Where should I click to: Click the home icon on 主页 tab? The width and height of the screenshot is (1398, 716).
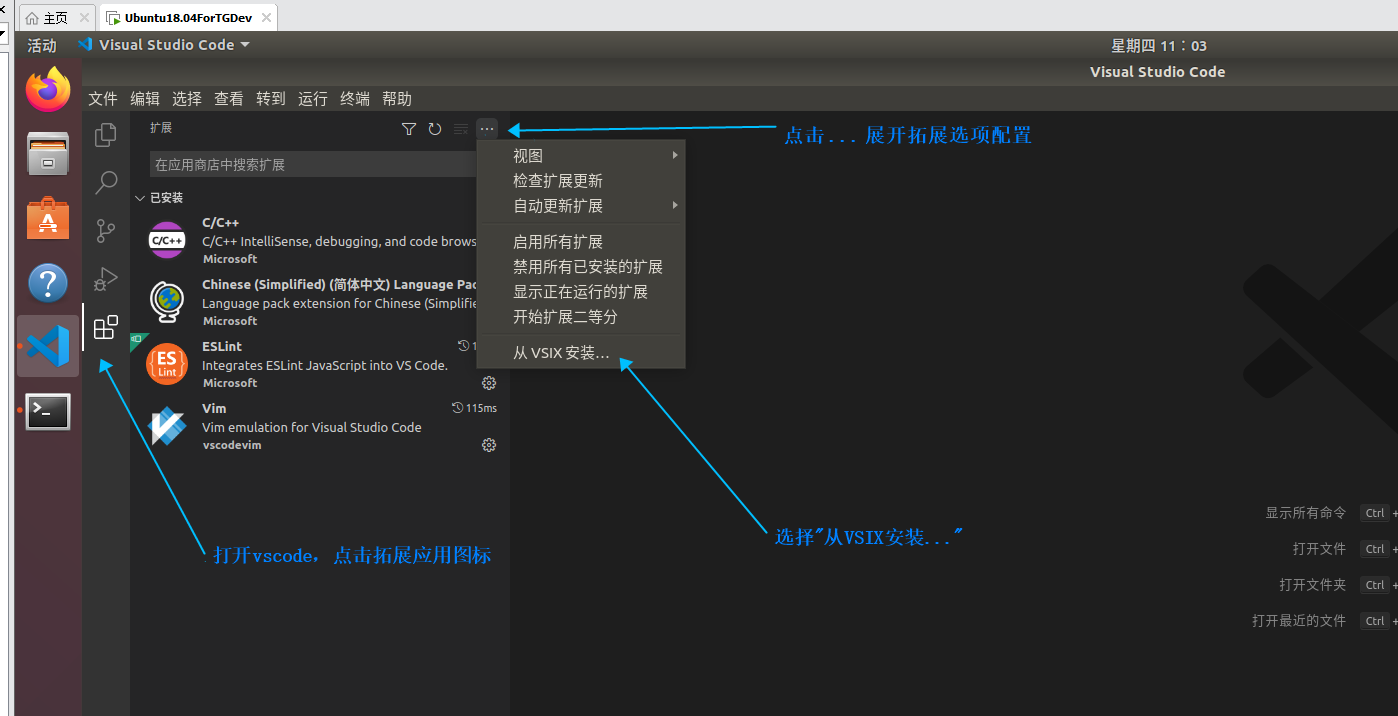tap(32, 18)
